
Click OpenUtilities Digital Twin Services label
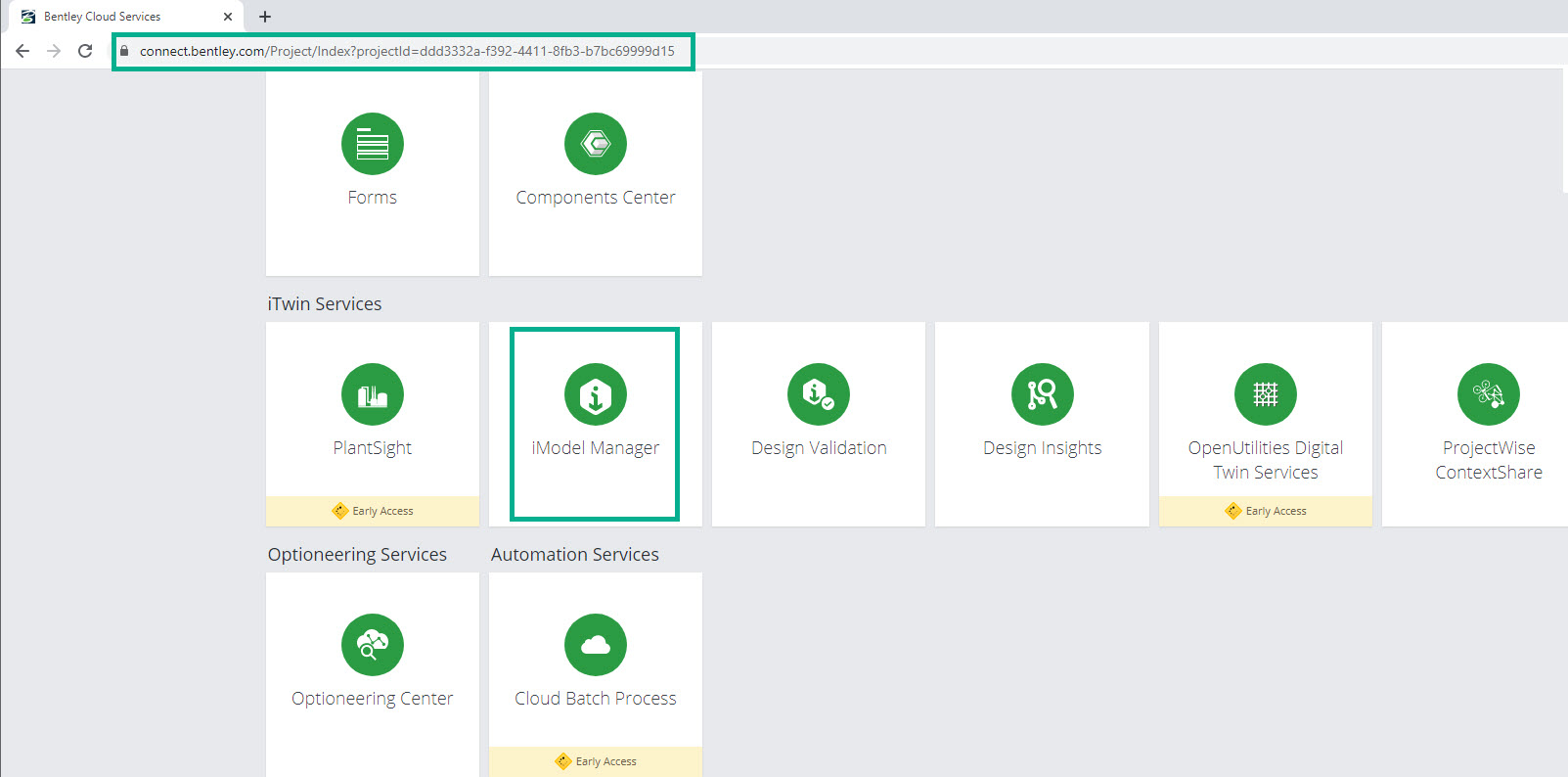coord(1266,460)
